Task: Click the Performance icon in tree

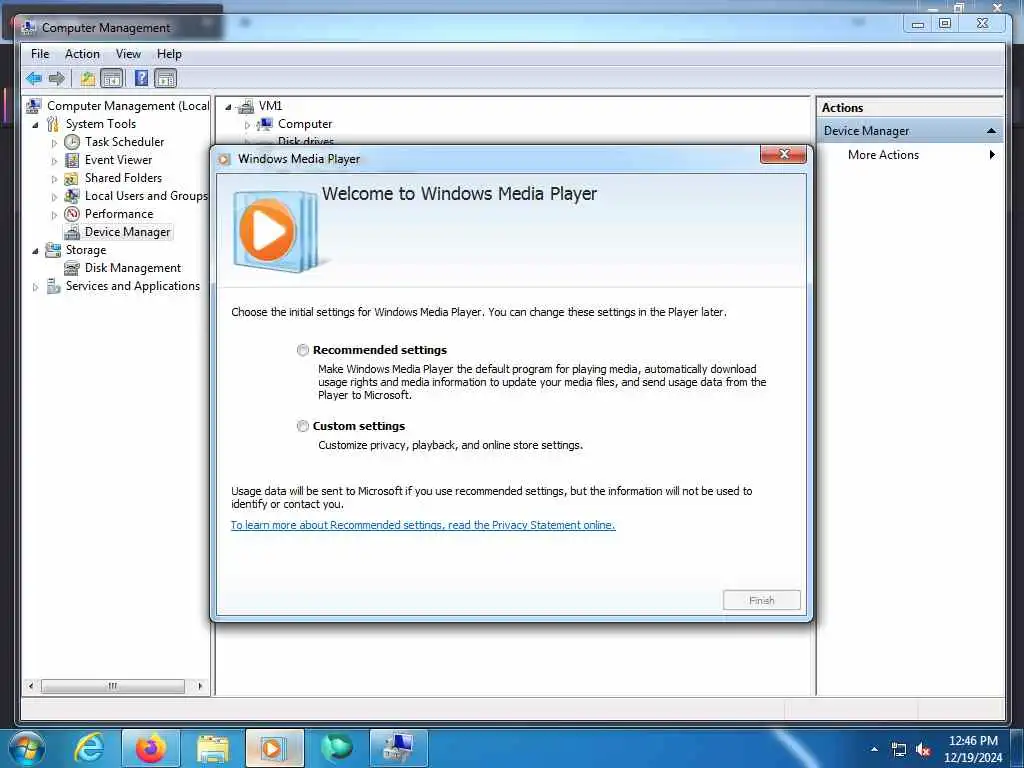Action: (72, 214)
